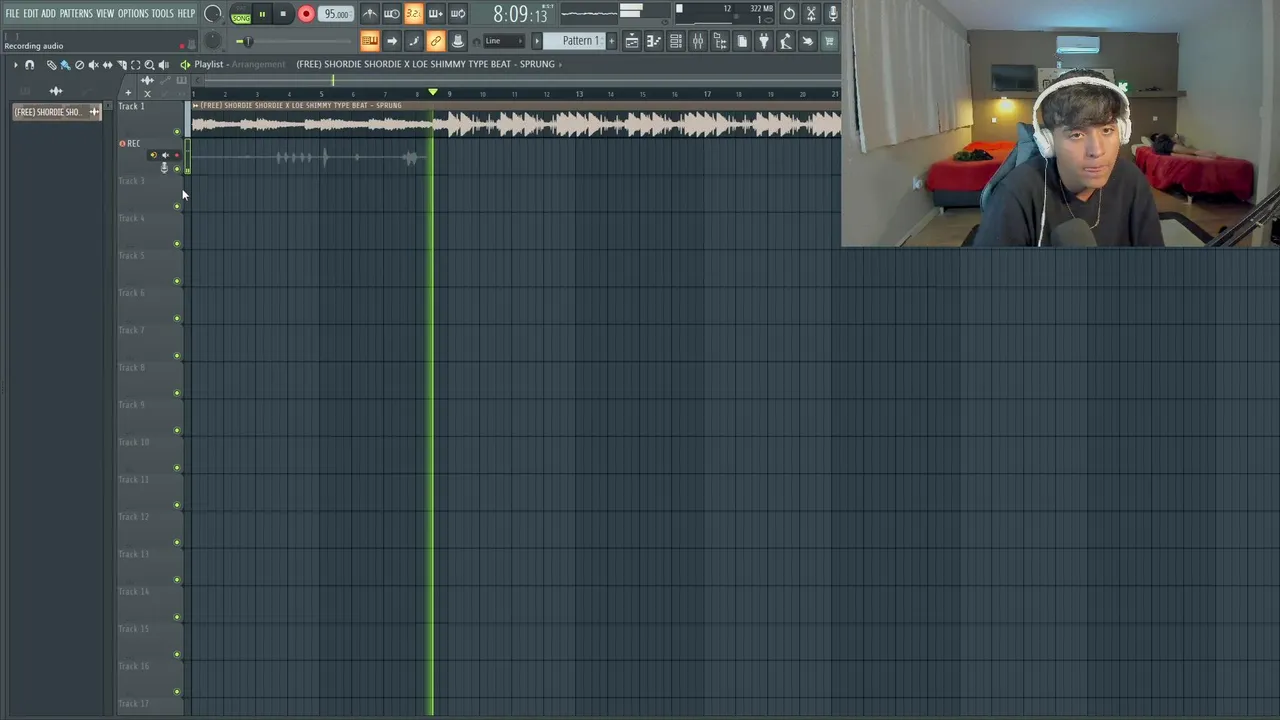Click the step editing arrow icon

click(x=392, y=41)
